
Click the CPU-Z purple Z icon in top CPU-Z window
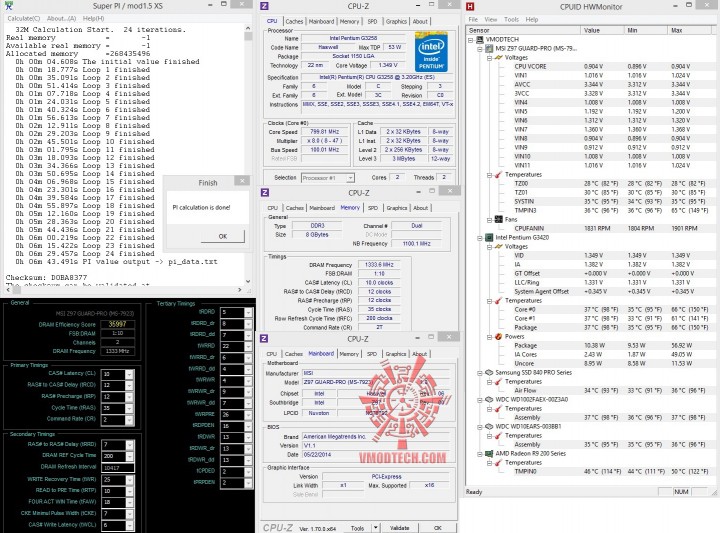(264, 6)
